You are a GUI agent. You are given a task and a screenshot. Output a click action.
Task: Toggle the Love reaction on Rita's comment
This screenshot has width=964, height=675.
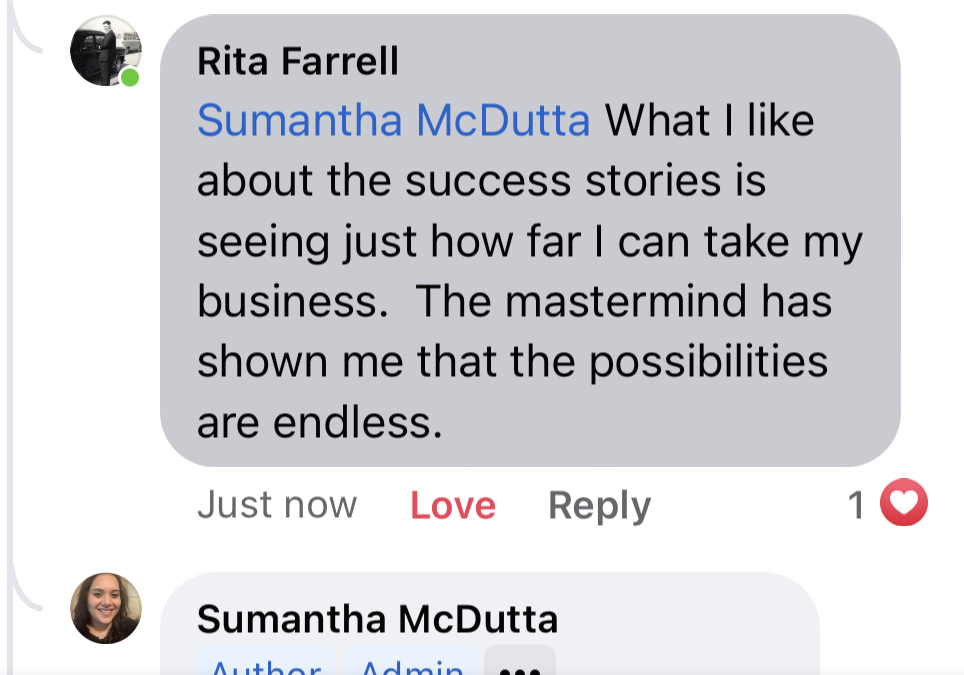(x=452, y=505)
